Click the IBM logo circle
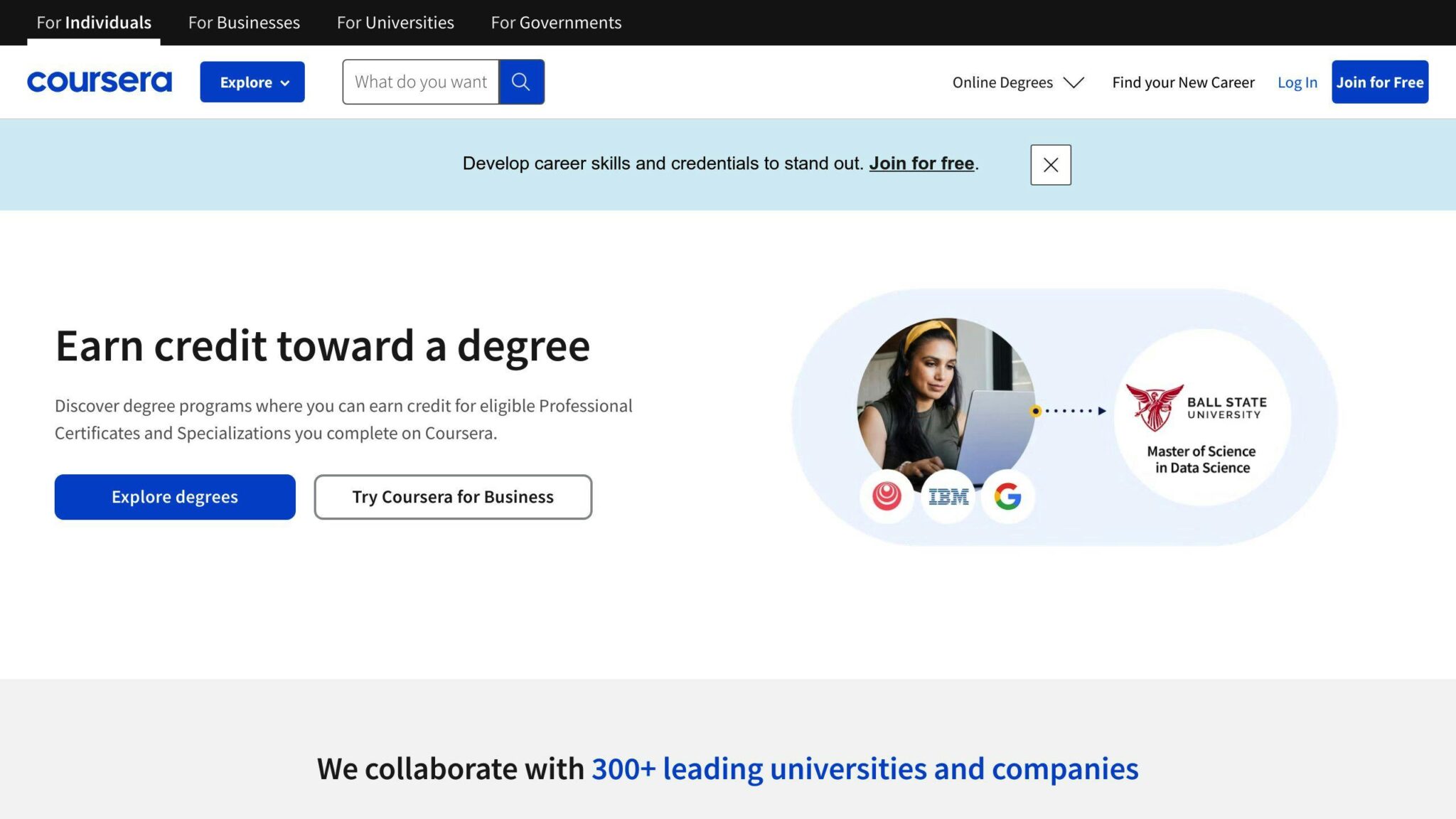The height and width of the screenshot is (819, 1456). [x=948, y=496]
